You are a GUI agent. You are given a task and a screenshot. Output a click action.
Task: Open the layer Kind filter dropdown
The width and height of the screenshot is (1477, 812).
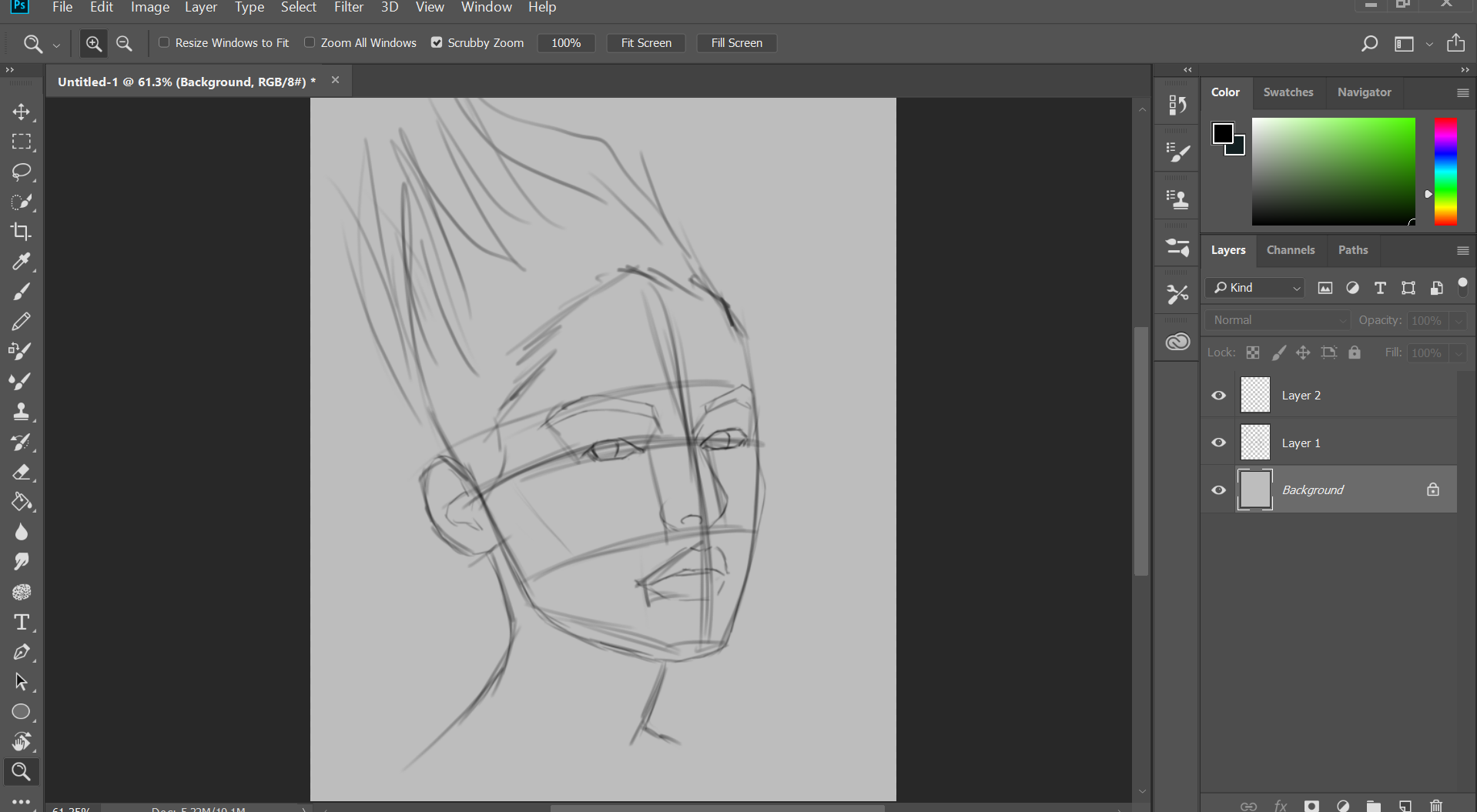point(1257,288)
